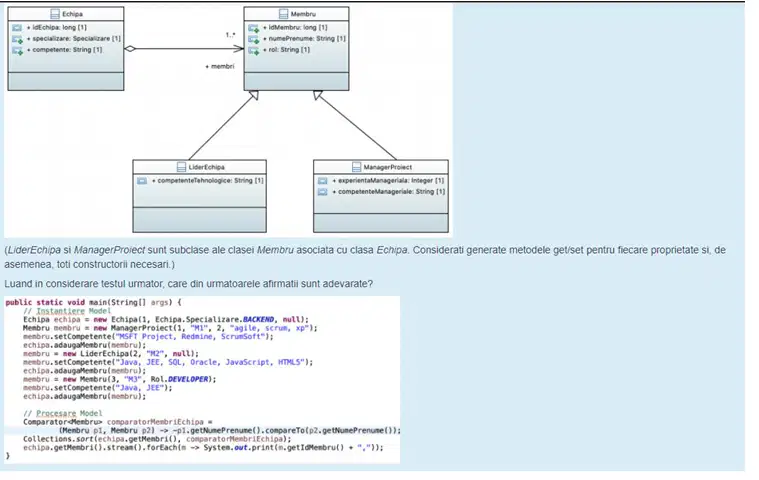Click the '1..*' multiplicity label
This screenshot has width=759, height=480.
230,35
